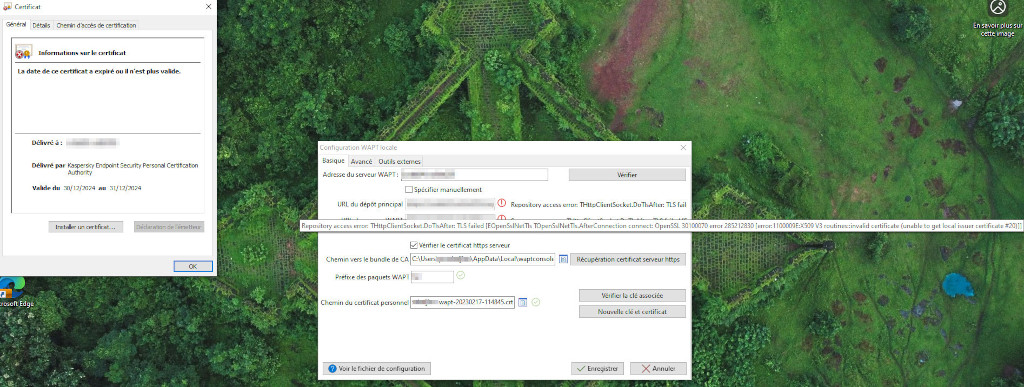Select the Général tab in Certificat window
The height and width of the screenshot is (387, 1024).
pyautogui.click(x=16, y=25)
